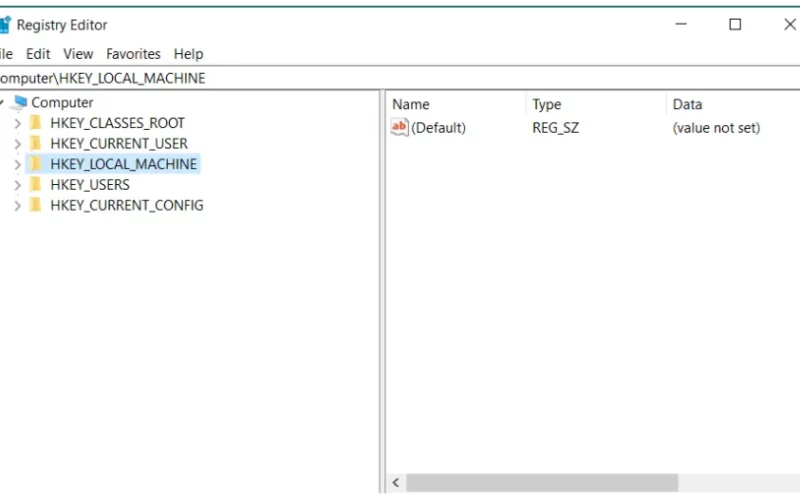Viewport: 800px width, 500px height.
Task: Open the Help menu
Action: [188, 54]
